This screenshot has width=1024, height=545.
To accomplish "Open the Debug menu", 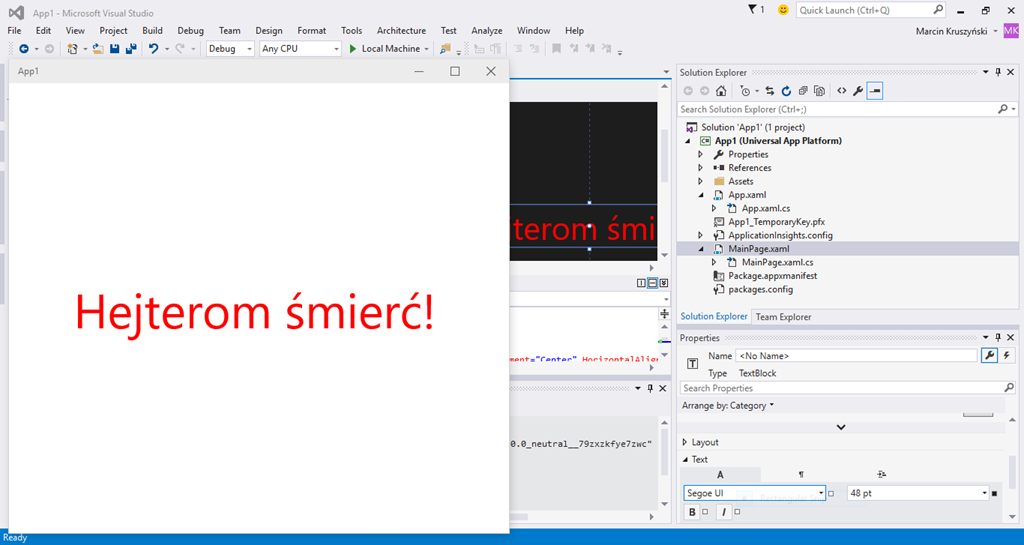I will [191, 31].
